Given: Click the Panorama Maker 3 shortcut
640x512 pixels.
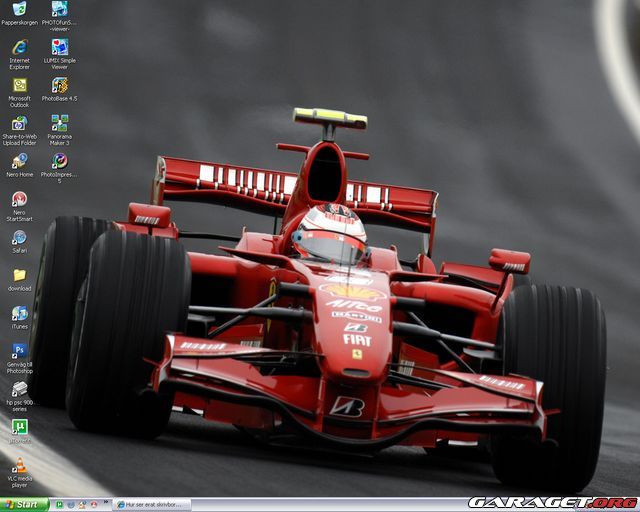Looking at the screenshot, I should pyautogui.click(x=60, y=123).
